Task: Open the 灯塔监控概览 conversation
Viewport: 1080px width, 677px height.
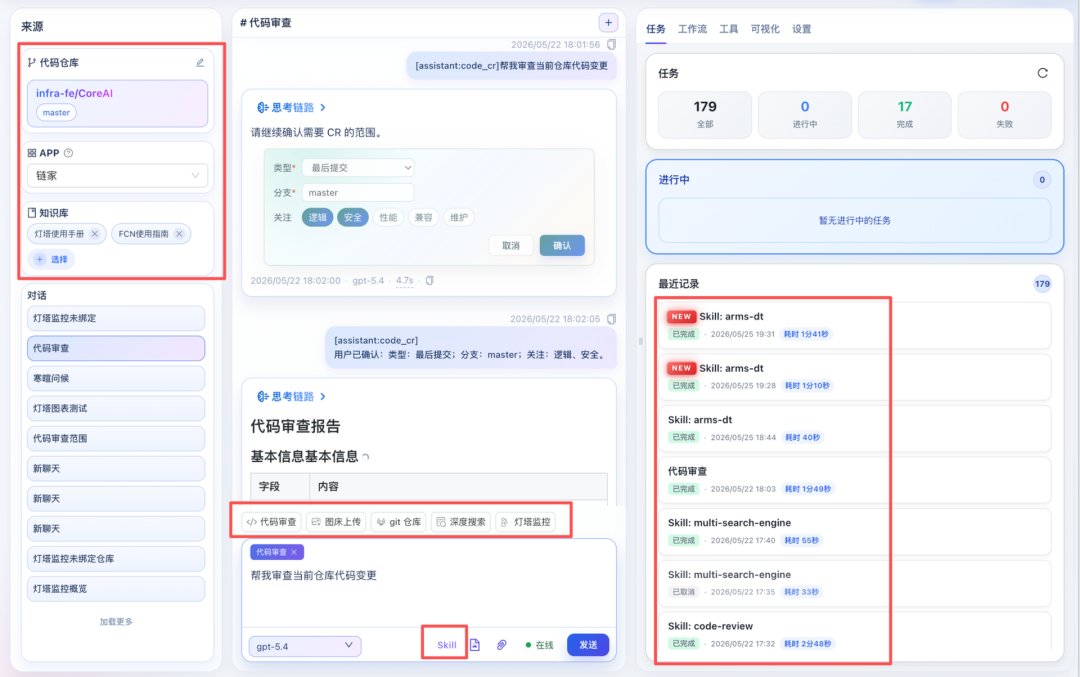Action: tap(116, 589)
